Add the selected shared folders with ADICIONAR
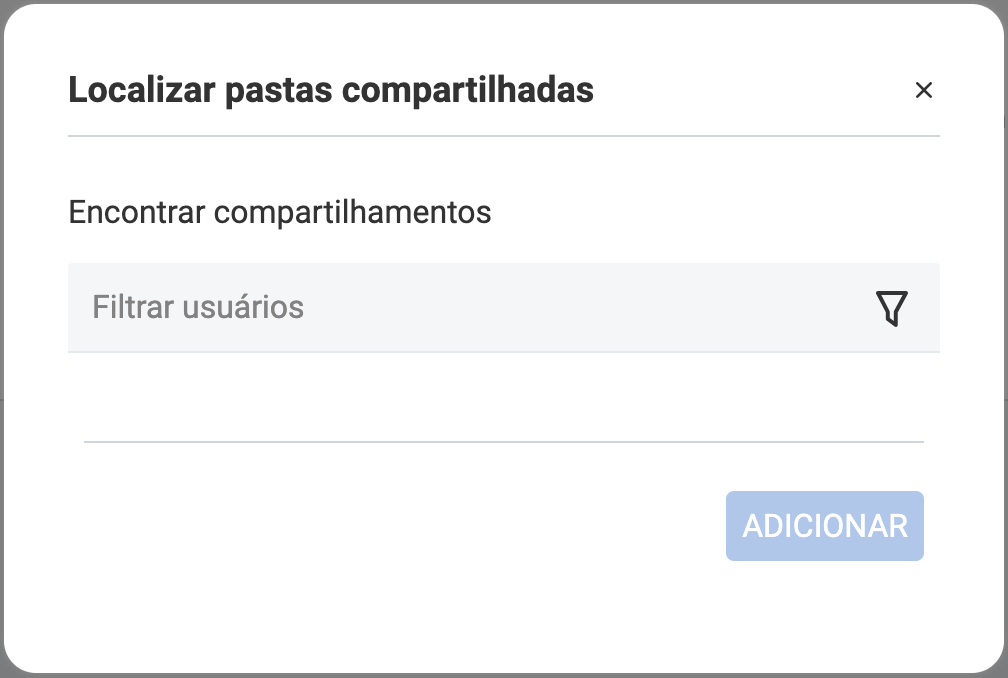This screenshot has width=1008, height=678. click(x=824, y=526)
